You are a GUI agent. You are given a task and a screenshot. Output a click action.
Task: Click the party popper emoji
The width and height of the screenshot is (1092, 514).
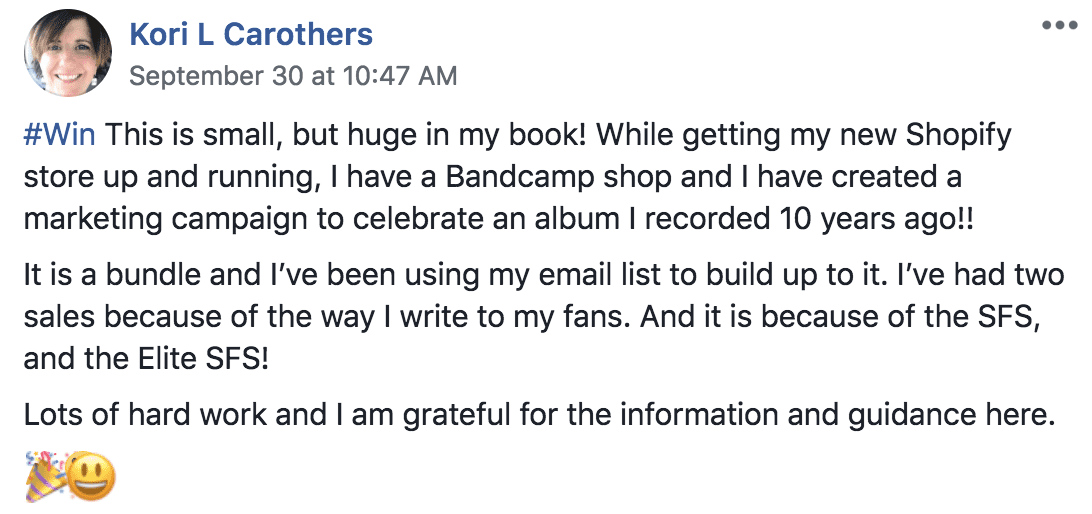pos(45,476)
